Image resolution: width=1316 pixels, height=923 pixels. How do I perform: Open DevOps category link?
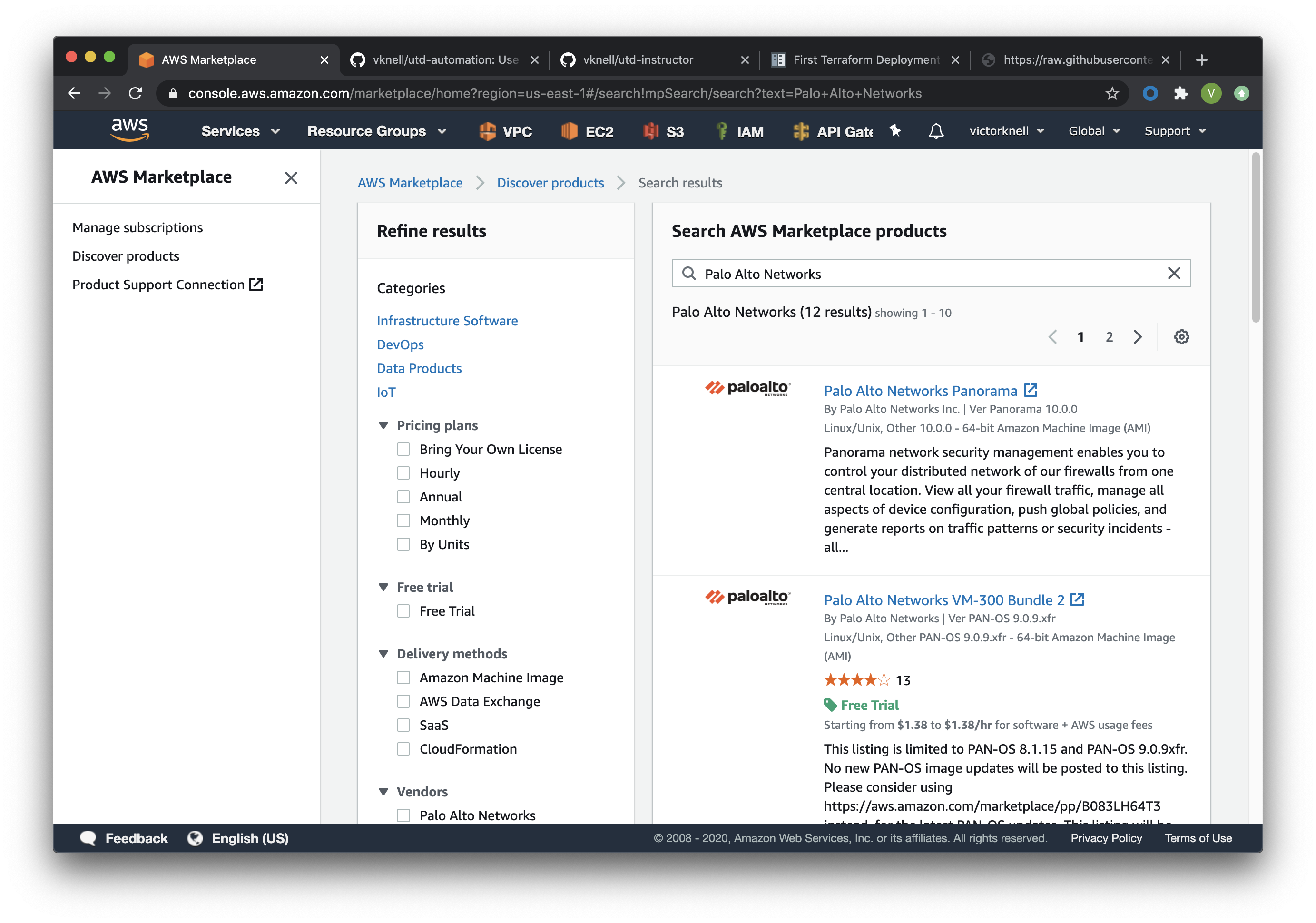(x=400, y=344)
